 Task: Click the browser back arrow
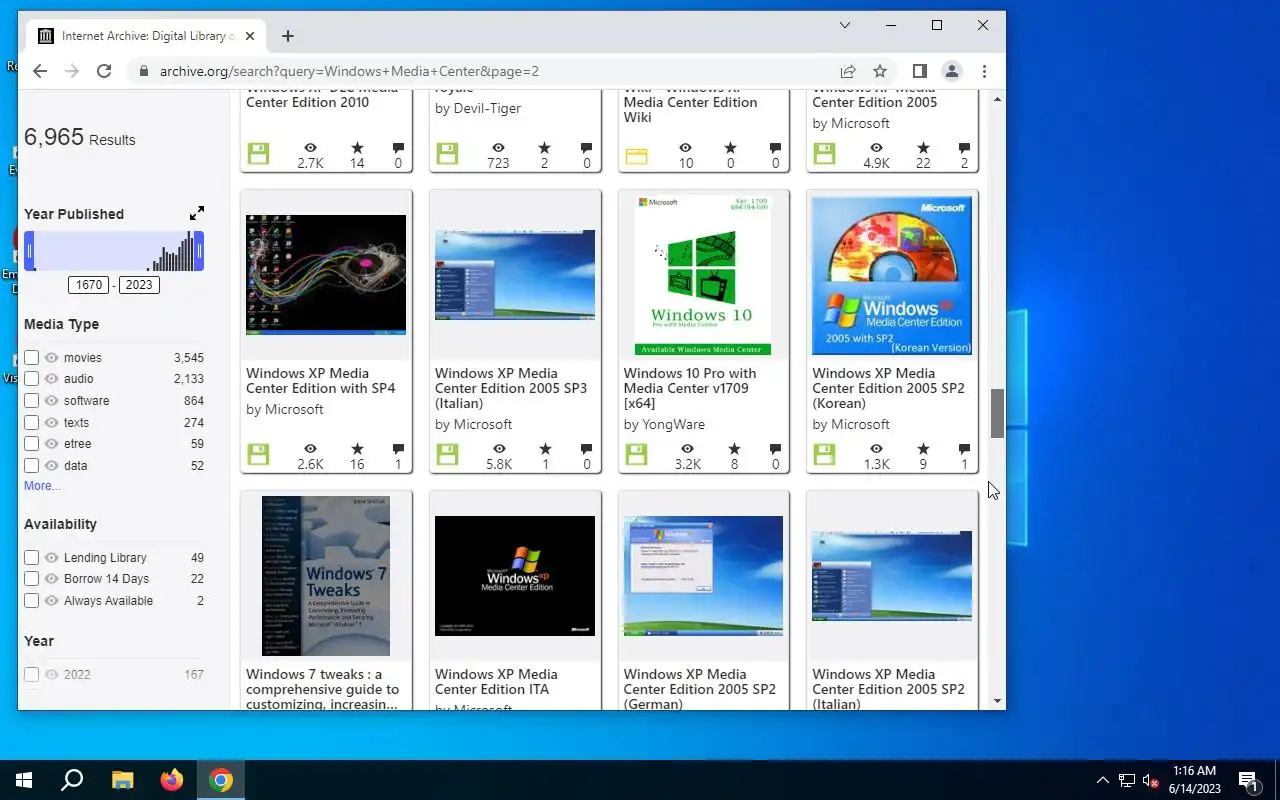(x=40, y=71)
